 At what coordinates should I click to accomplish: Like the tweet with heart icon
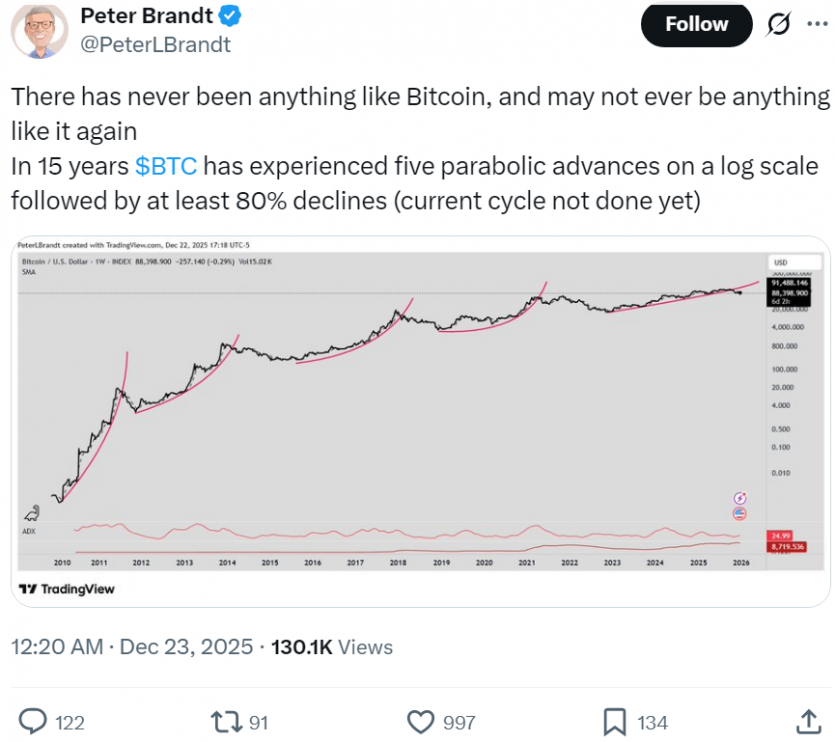click(421, 721)
